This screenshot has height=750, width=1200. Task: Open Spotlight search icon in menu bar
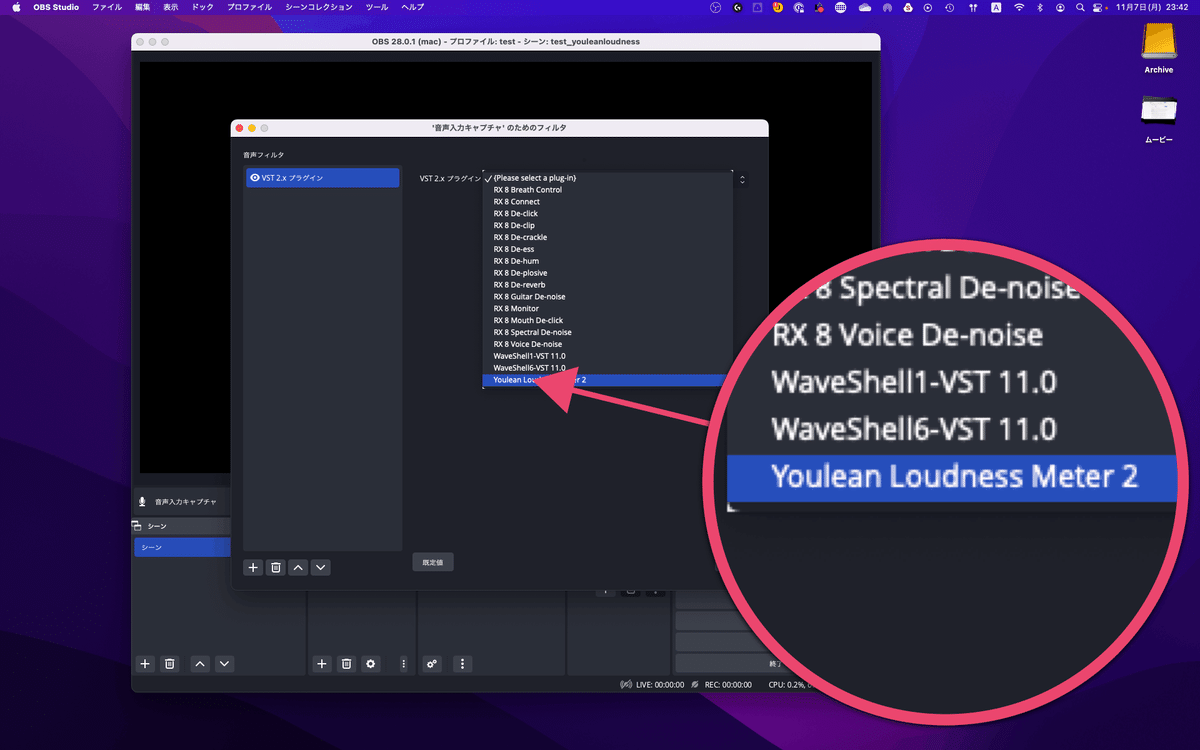tap(1079, 7)
